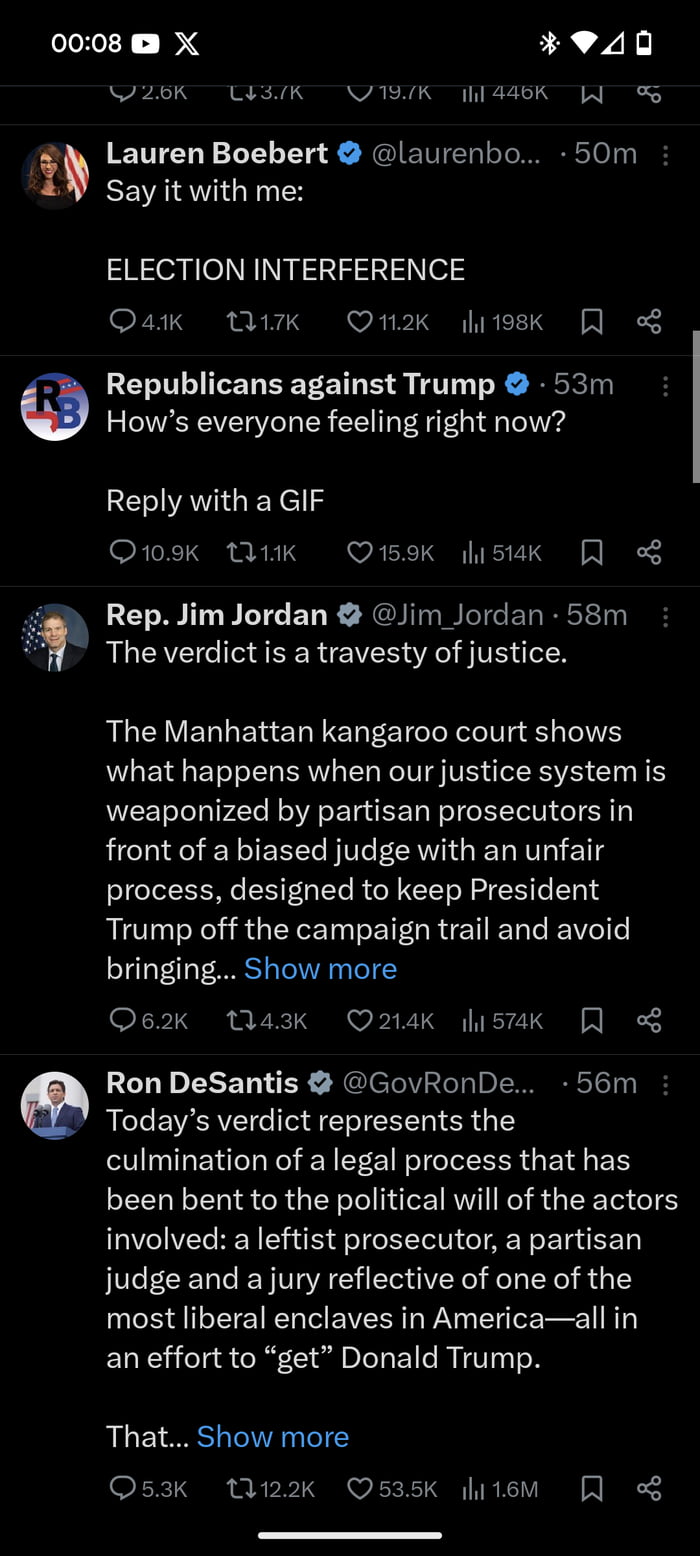The image size is (700, 1556).
Task: Open the Republicans against Trump tweet menu
Action: (665, 386)
